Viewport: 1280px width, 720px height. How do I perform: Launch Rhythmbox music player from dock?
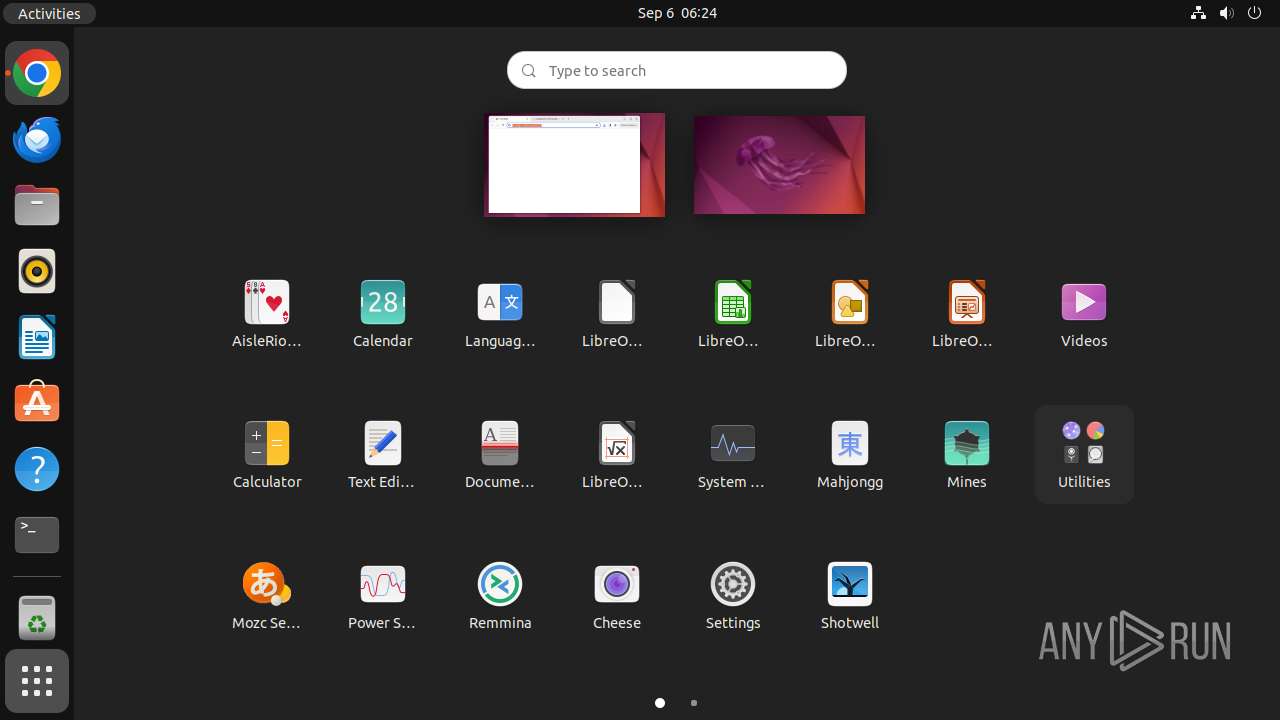(x=37, y=271)
